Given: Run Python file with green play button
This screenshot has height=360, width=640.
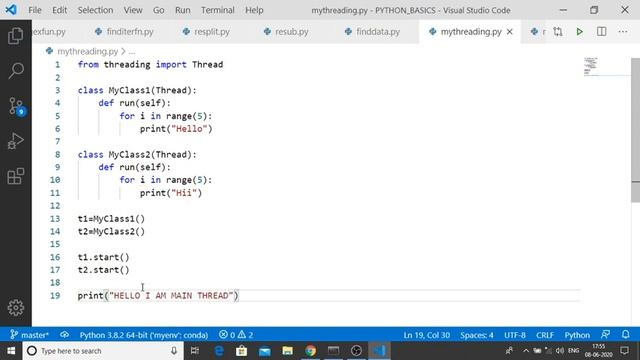Looking at the screenshot, I should click(579, 31).
